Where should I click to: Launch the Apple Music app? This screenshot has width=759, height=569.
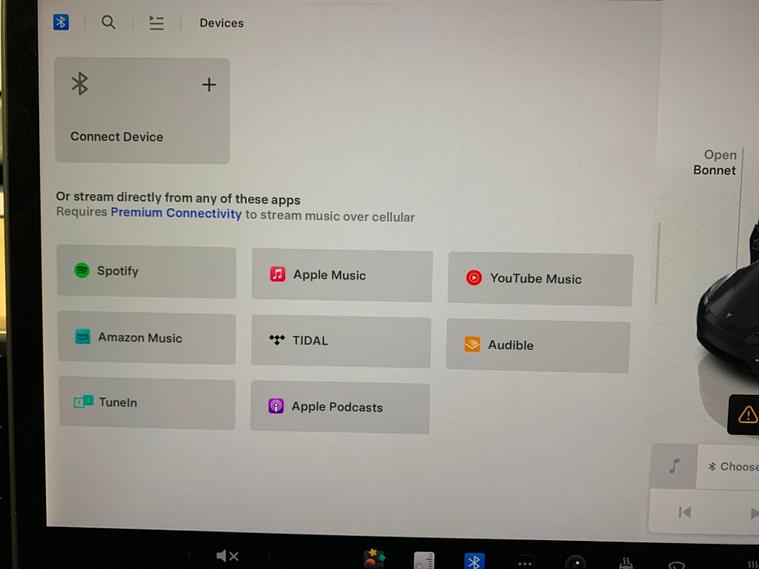tap(342, 276)
